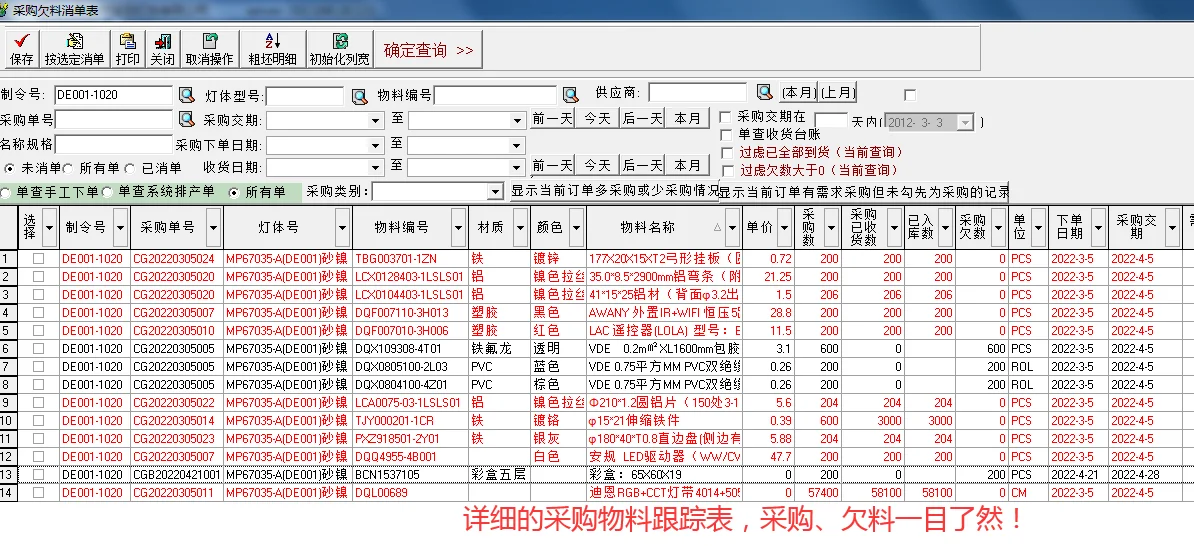Click 显示当前订单有需求采购但未勾先为采购的记录 button
The height and width of the screenshot is (546, 1194).
pyautogui.click(x=865, y=191)
